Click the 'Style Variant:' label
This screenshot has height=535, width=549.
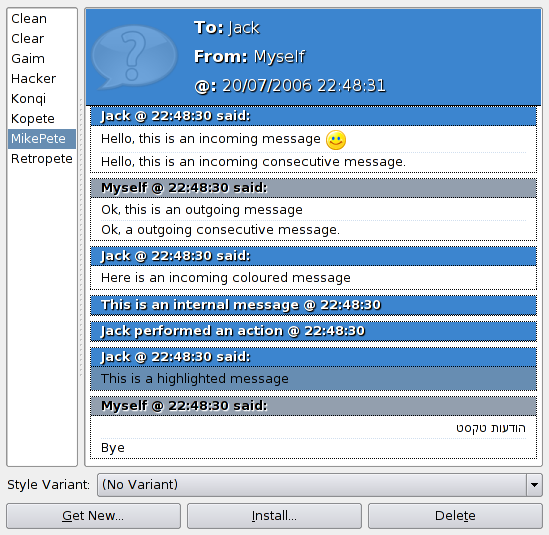pyautogui.click(x=48, y=485)
